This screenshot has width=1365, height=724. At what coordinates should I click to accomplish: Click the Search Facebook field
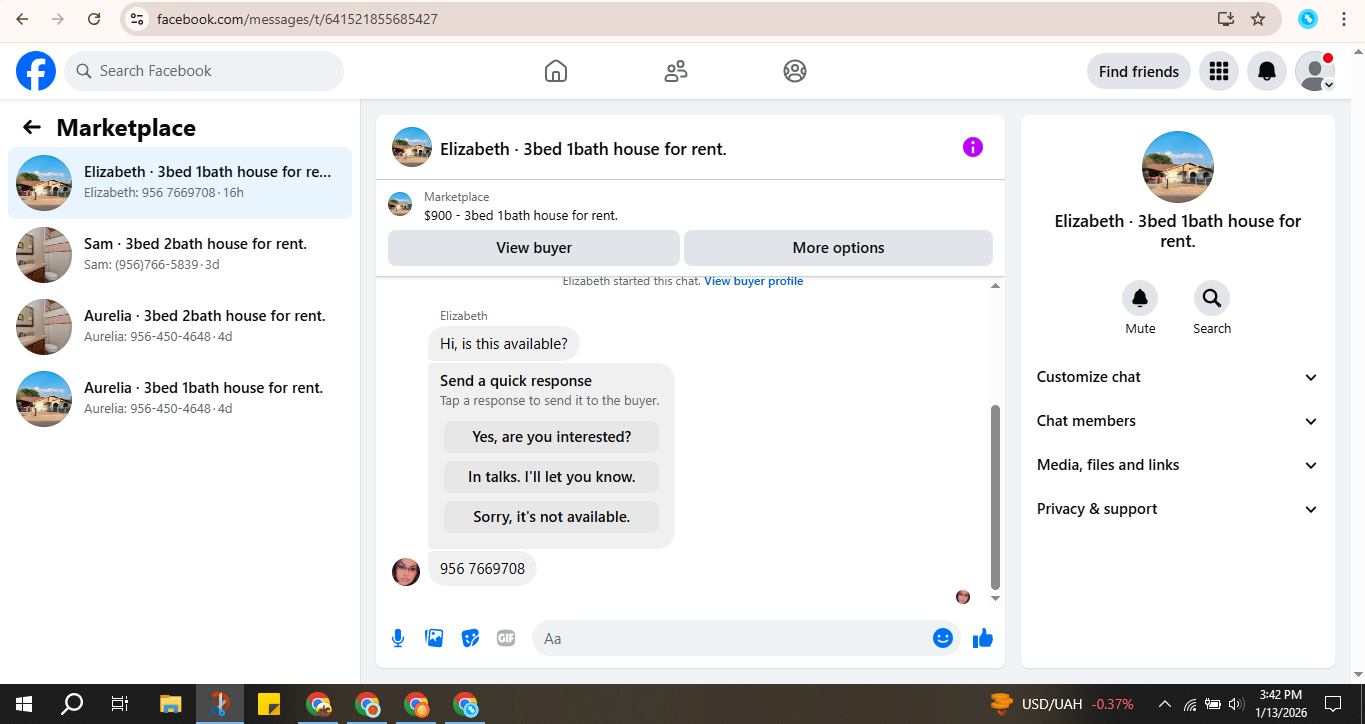click(x=204, y=71)
